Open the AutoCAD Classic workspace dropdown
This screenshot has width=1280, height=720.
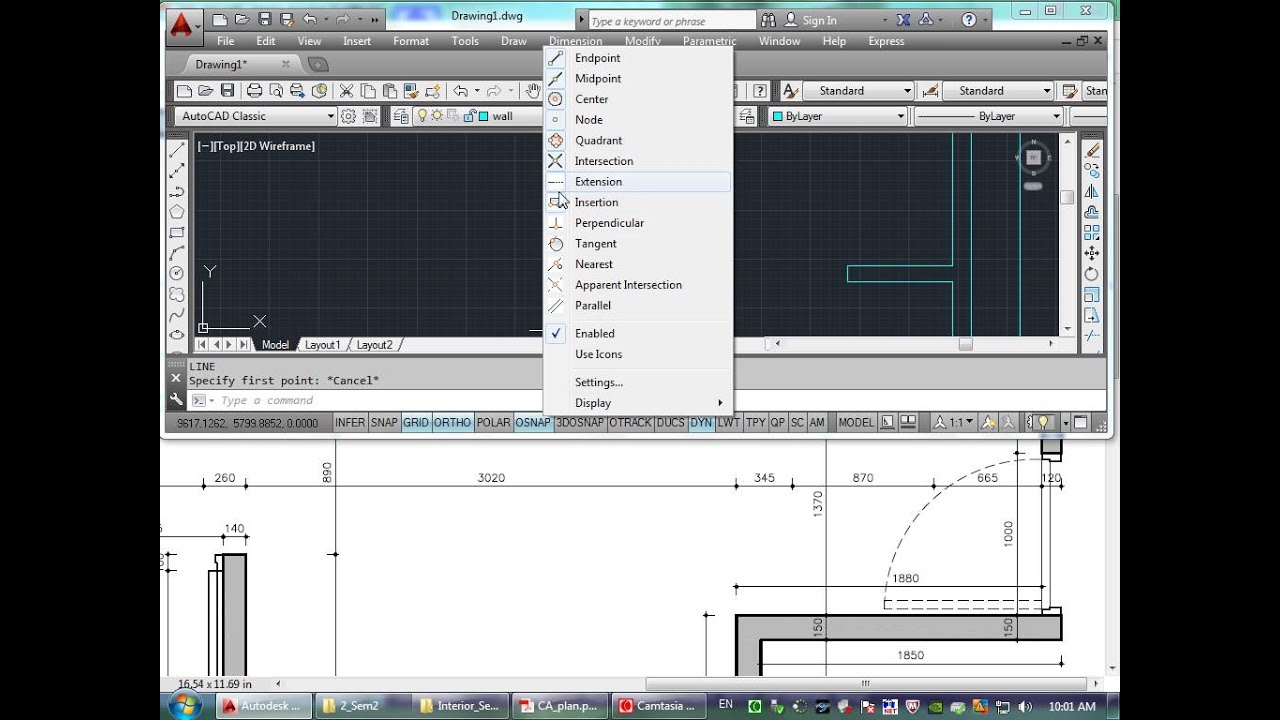coord(256,116)
